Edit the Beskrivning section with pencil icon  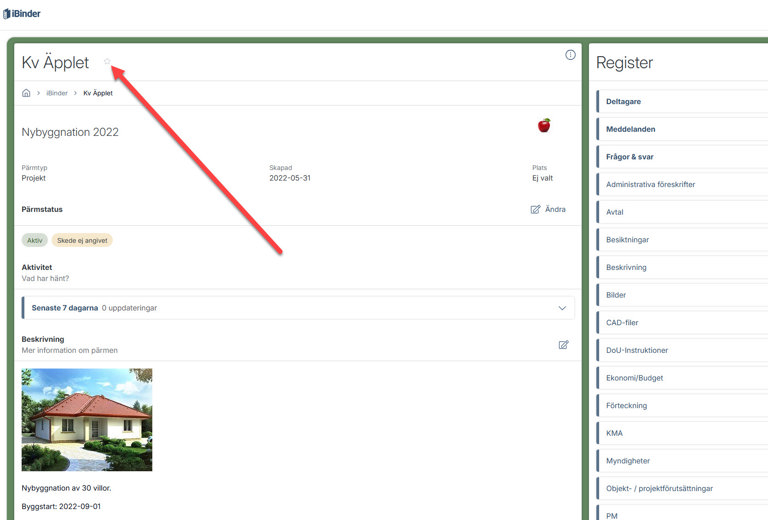point(563,345)
